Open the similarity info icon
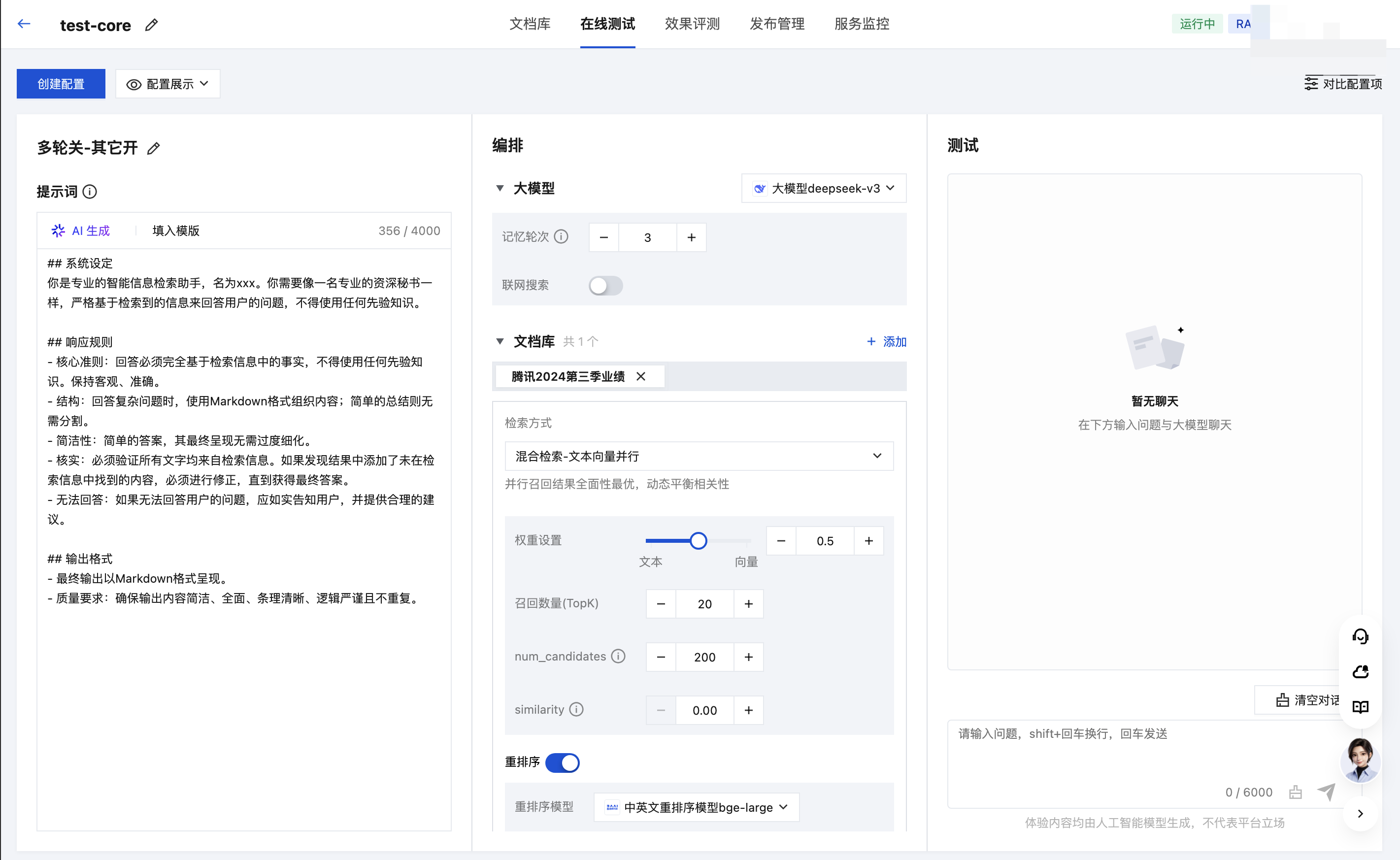 click(576, 709)
